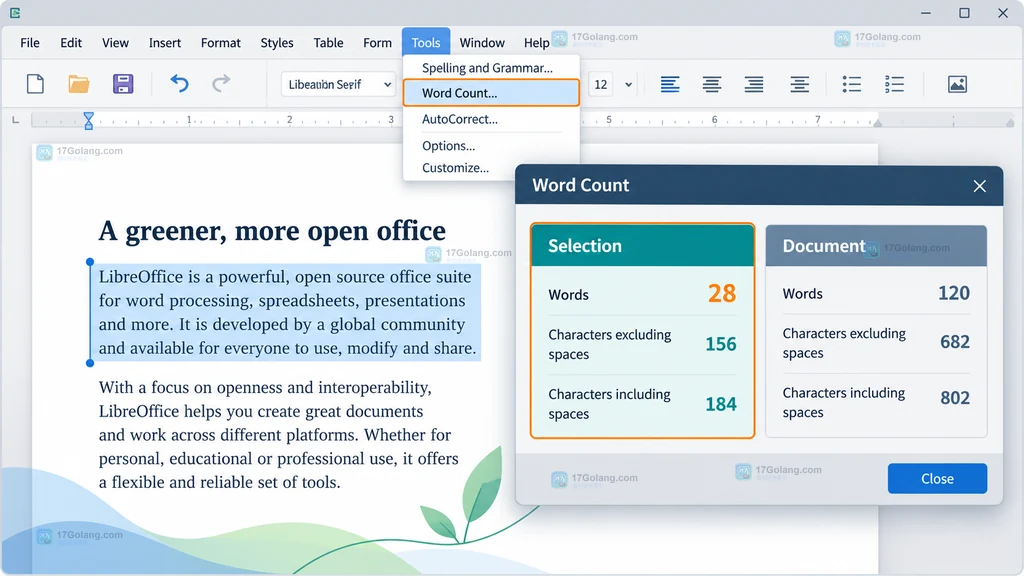The width and height of the screenshot is (1024, 576).
Task: Open a file using the folder icon
Action: coord(78,84)
